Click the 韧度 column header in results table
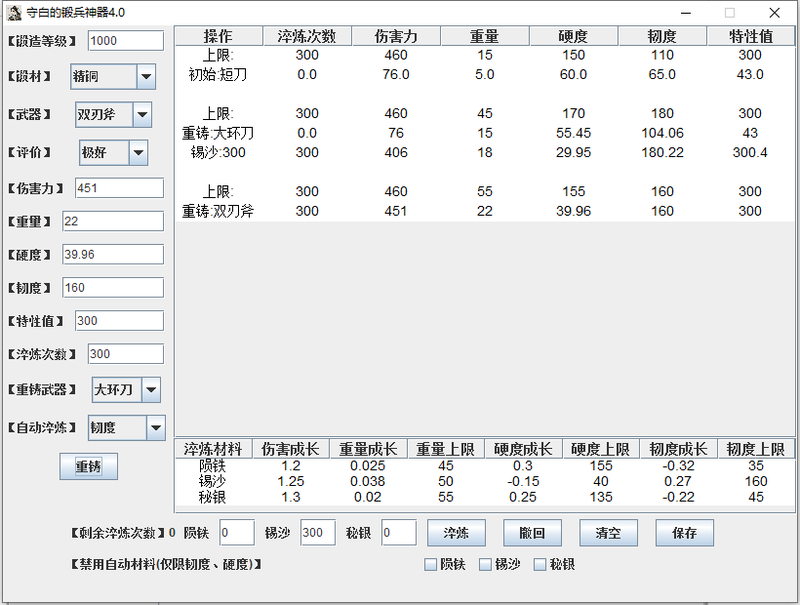The image size is (800, 605). pyautogui.click(x=661, y=36)
